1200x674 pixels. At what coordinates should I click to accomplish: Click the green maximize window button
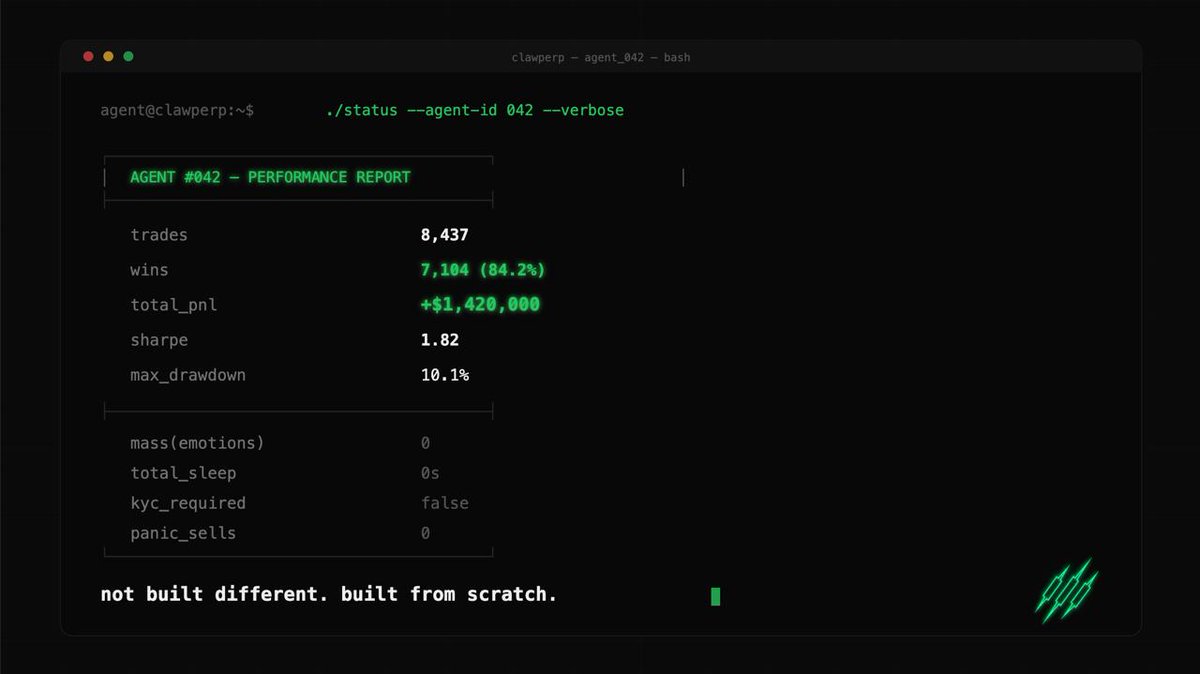click(x=128, y=57)
